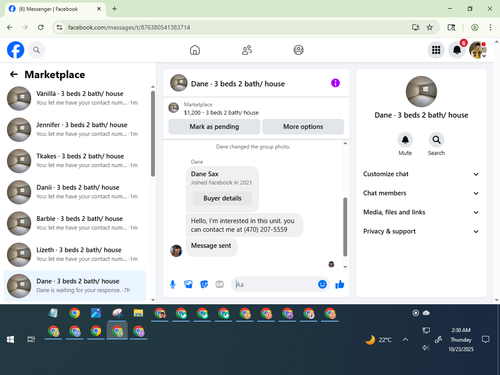Image resolution: width=500 pixels, height=375 pixels.
Task: Go to the Home feed icon
Action: (195, 50)
